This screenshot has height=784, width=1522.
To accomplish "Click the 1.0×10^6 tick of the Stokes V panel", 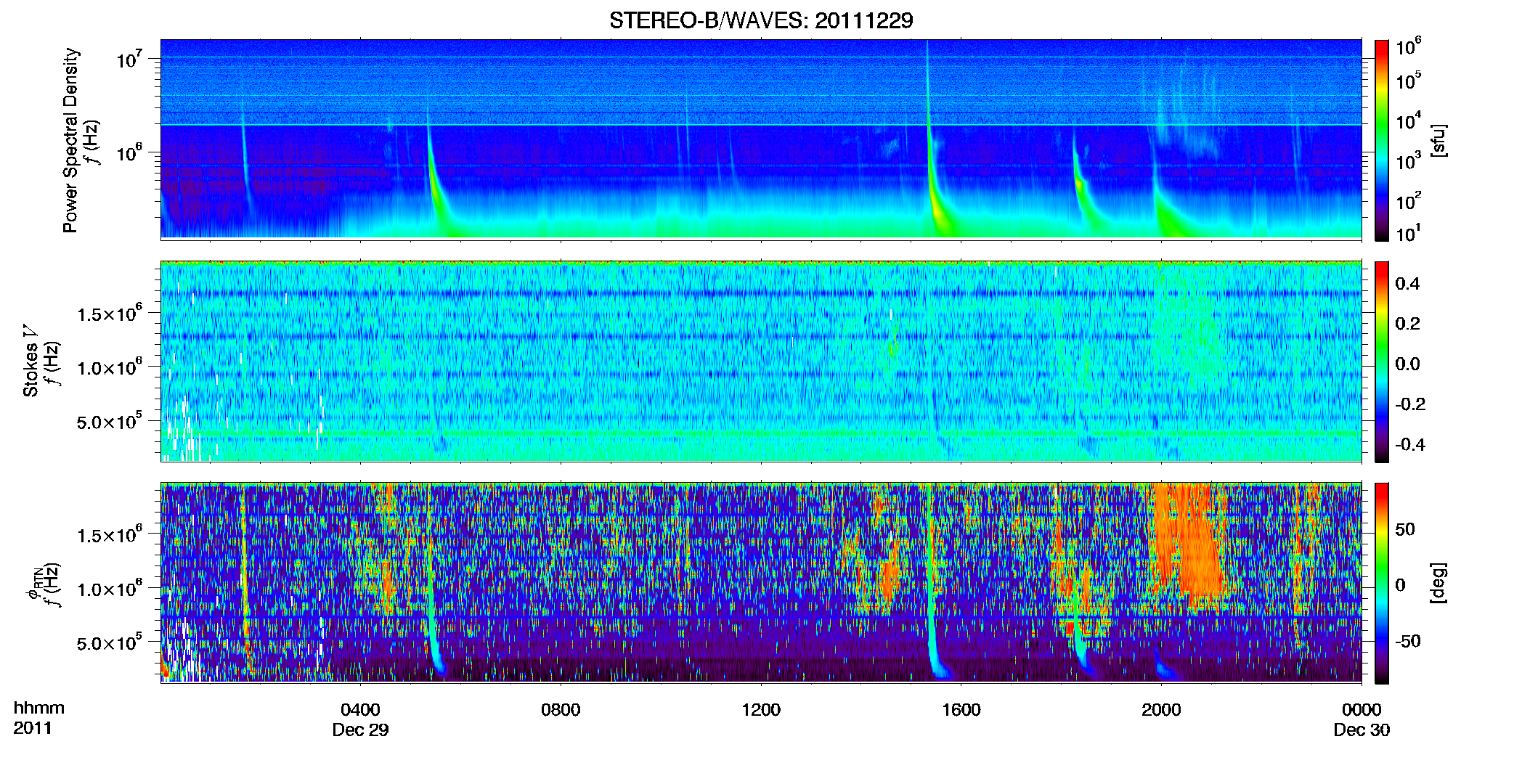I will [x=110, y=367].
